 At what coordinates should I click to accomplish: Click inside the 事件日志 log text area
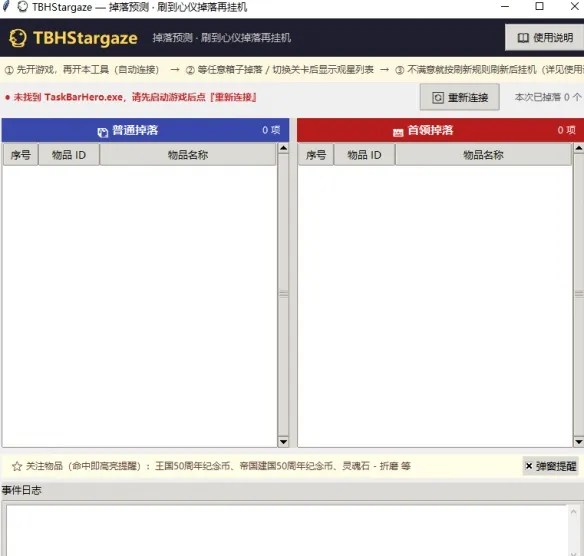287,530
